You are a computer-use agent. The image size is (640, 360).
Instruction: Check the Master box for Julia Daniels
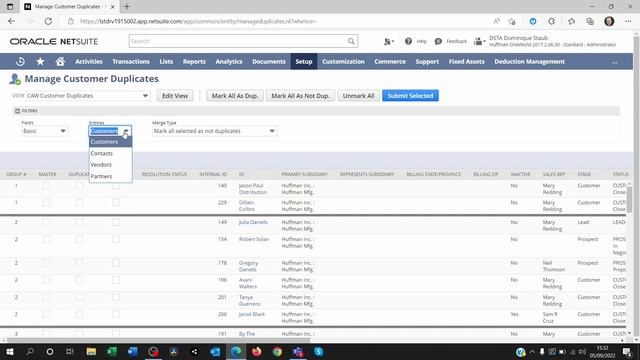tap(47, 222)
